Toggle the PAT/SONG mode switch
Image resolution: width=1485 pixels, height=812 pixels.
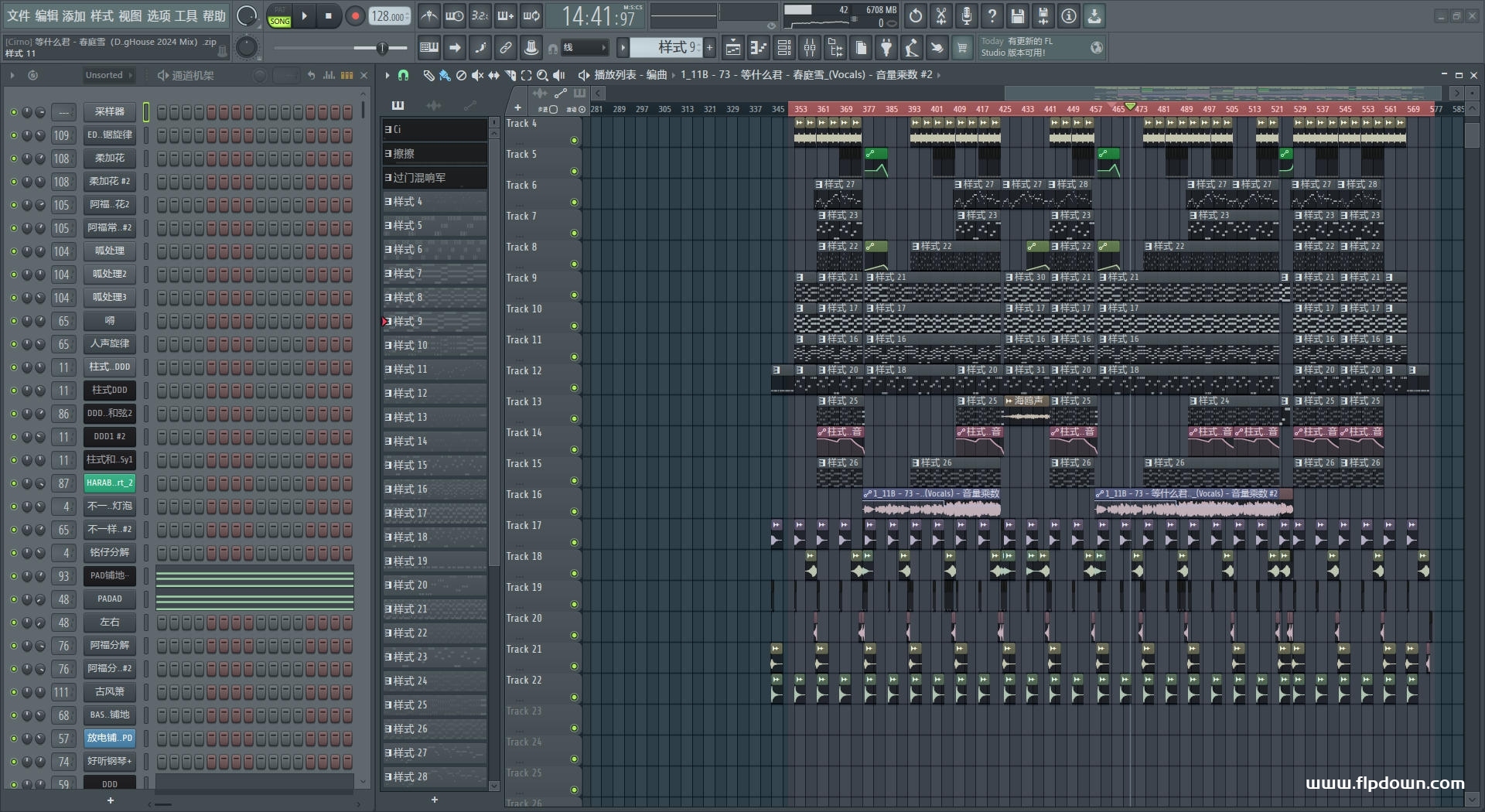[279, 16]
